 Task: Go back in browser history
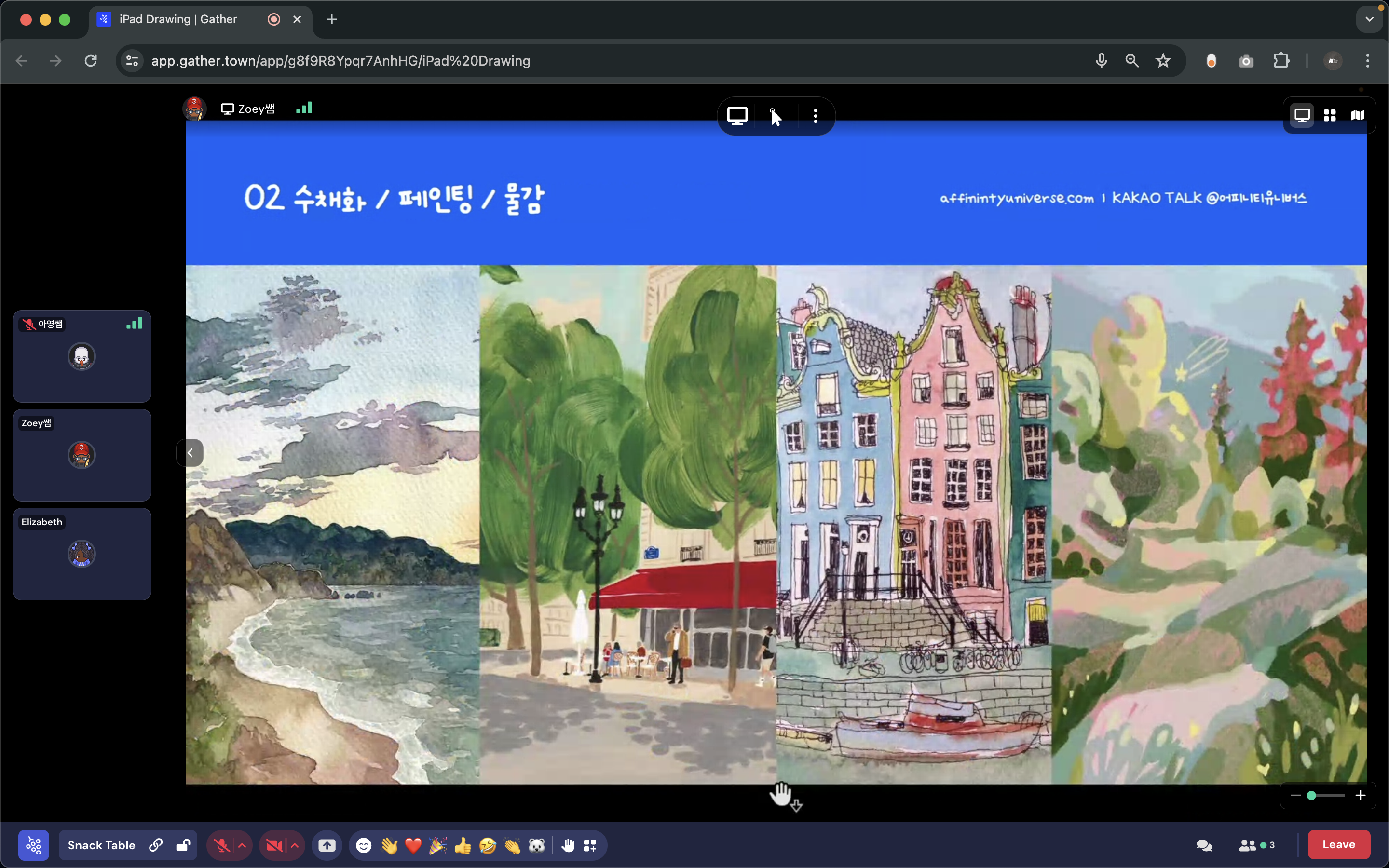pos(22,61)
